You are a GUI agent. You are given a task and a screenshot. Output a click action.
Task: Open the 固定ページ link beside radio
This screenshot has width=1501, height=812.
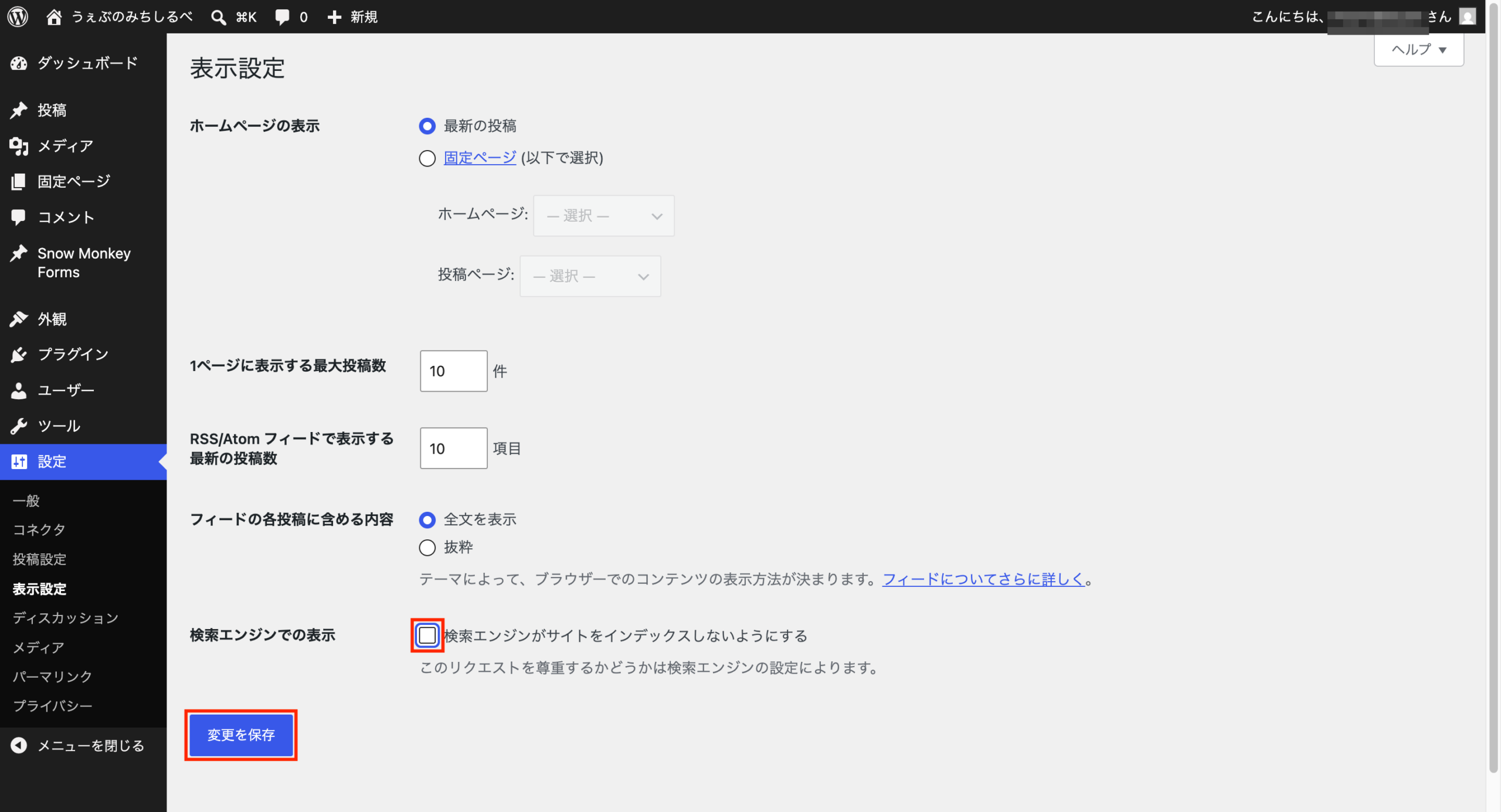coord(480,158)
